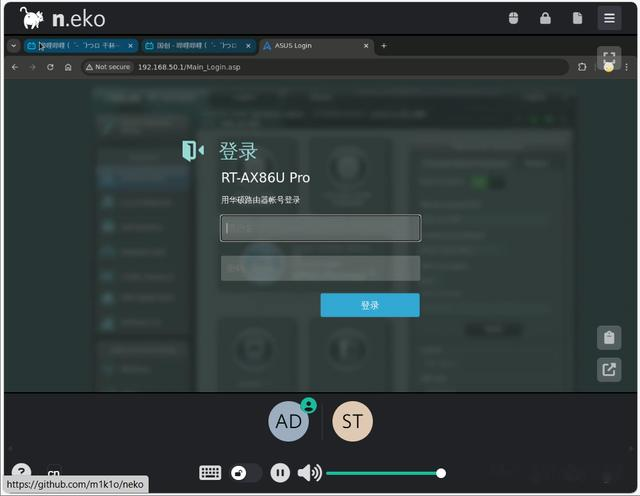Click the pop-out external window icon
Viewport: 640px width, 496px height.
(609, 370)
